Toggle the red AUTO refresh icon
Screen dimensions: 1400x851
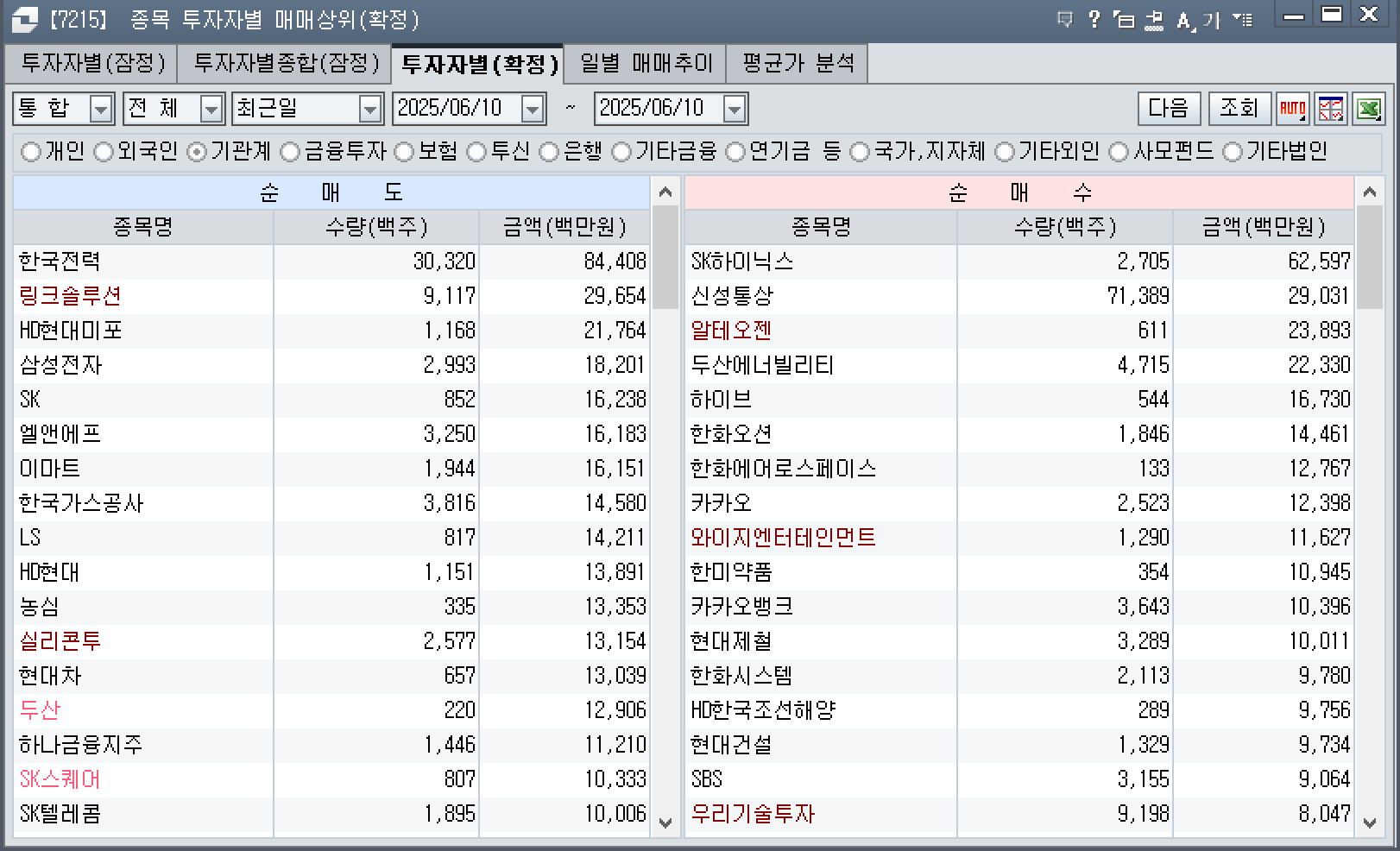click(x=1292, y=109)
